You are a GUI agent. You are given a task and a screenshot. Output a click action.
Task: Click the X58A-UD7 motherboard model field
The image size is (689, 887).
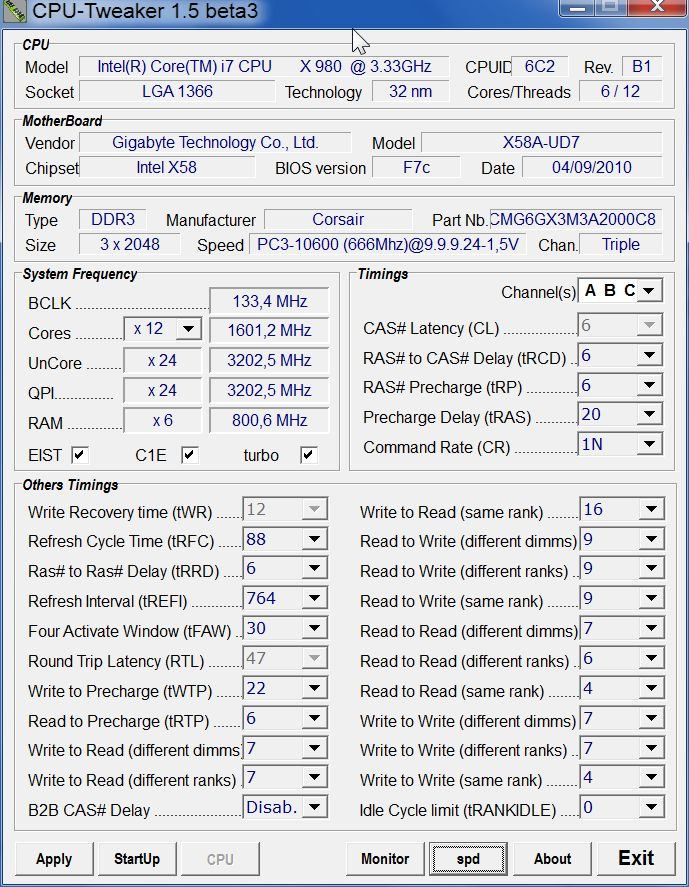tap(541, 143)
